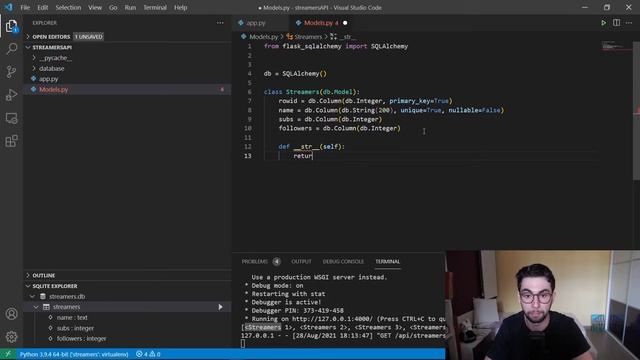Switch to the Output panel tab
Image resolution: width=640 pixels, height=360 pixels.
click(x=301, y=262)
